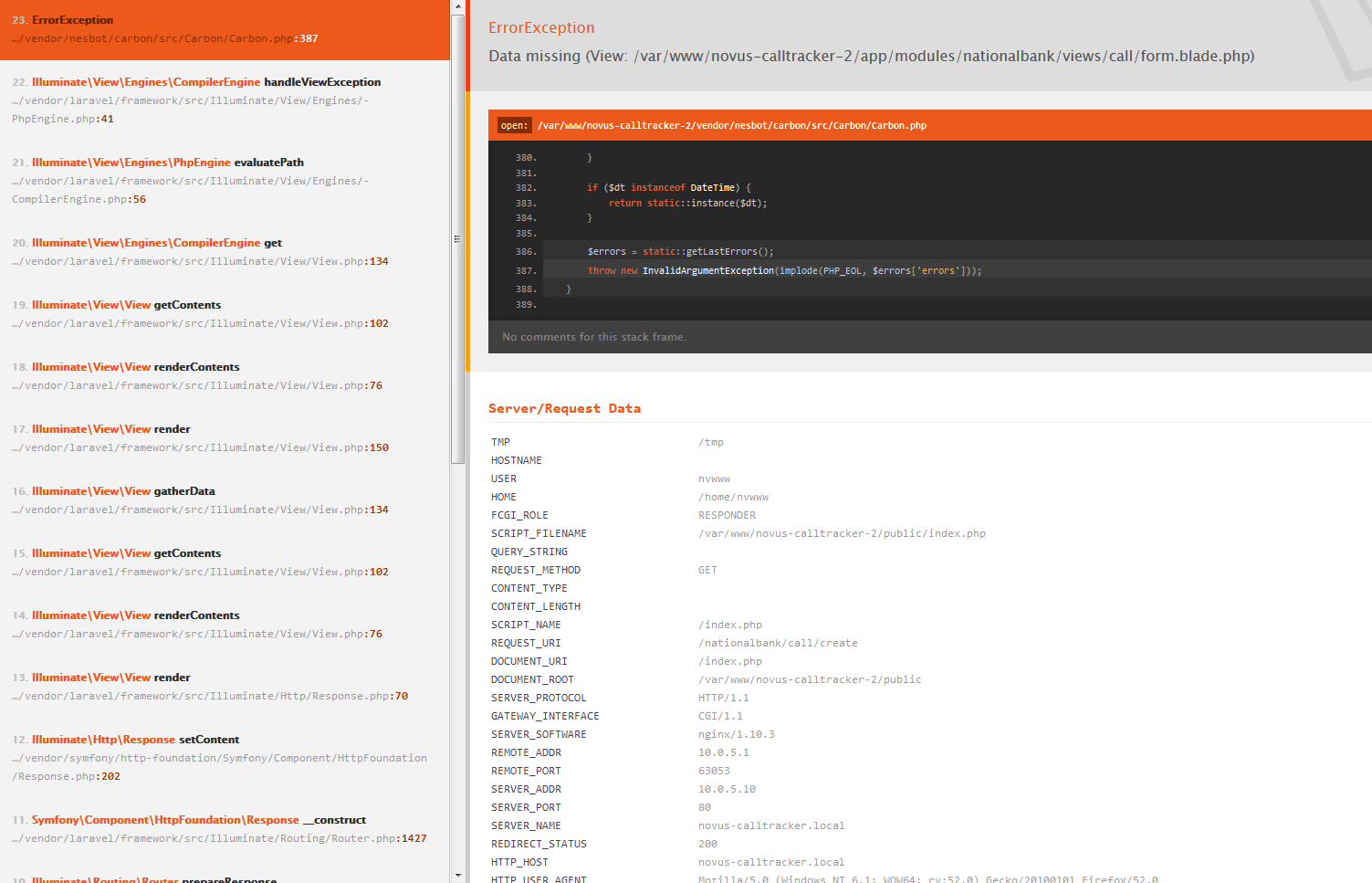
Task: Select stack frame 23 ErrorException
Action: (x=225, y=29)
